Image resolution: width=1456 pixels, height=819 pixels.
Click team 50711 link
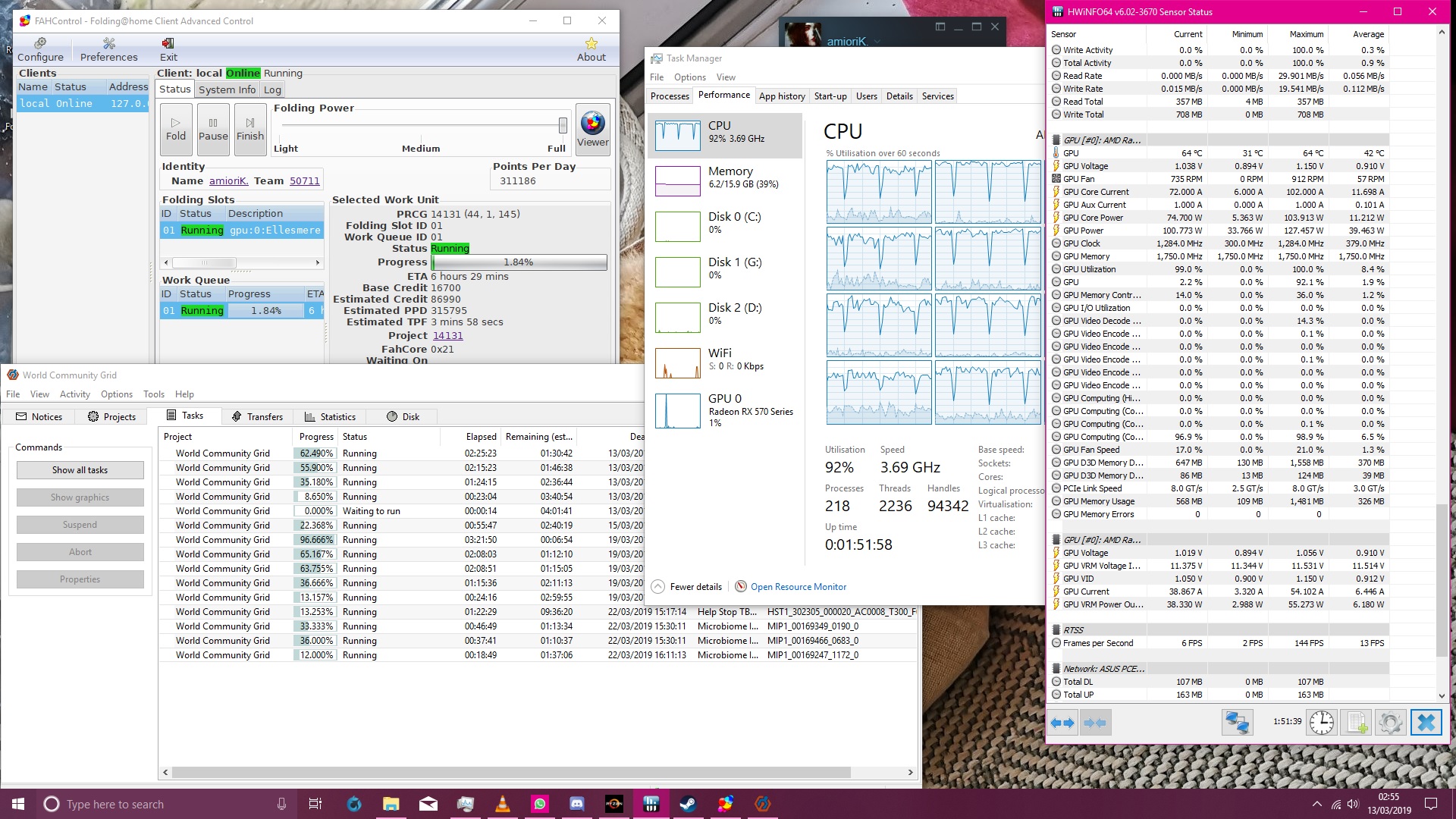point(304,181)
